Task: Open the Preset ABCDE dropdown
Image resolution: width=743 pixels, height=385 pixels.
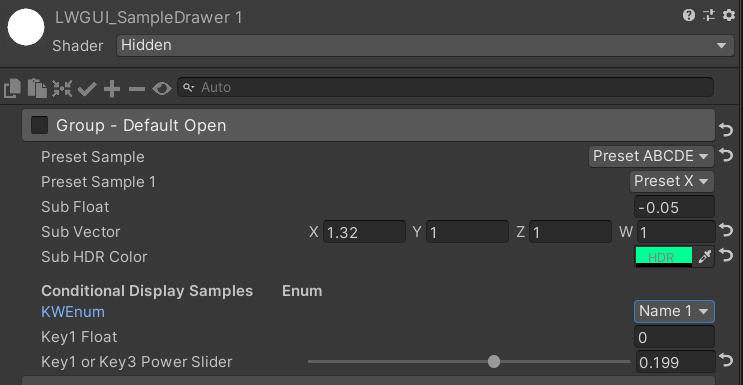Action: coord(651,156)
